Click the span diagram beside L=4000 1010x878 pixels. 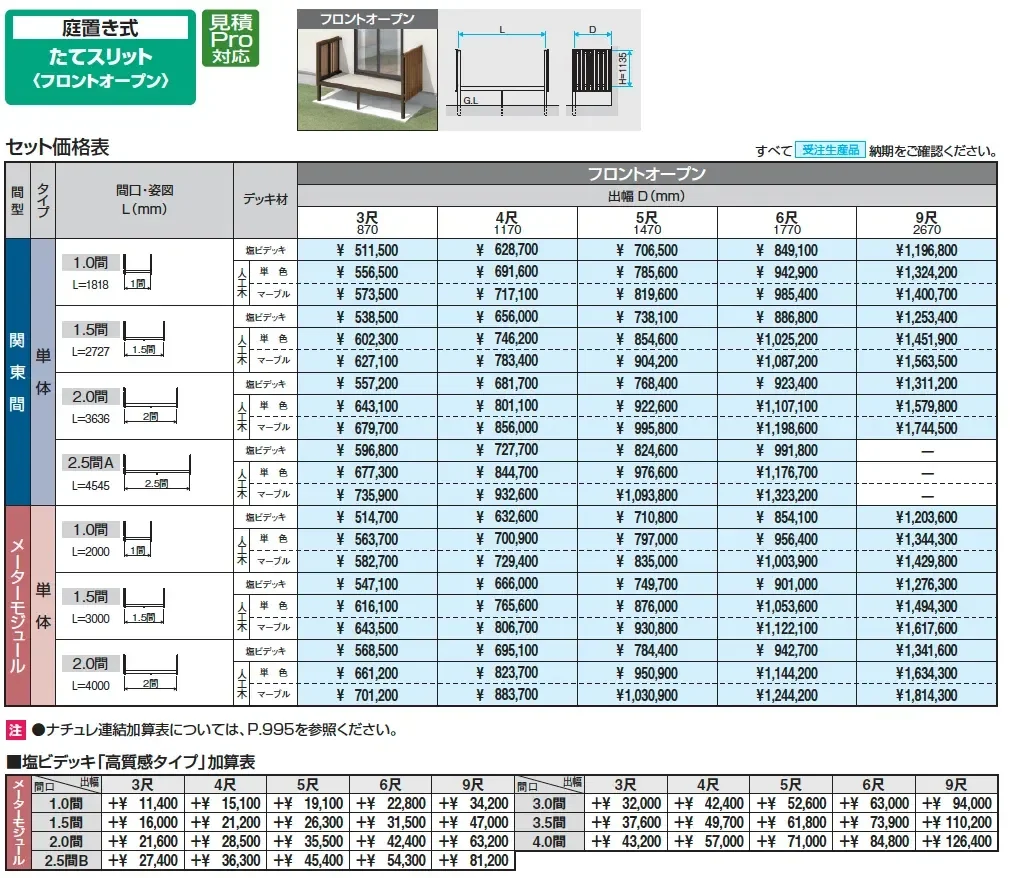click(x=151, y=673)
